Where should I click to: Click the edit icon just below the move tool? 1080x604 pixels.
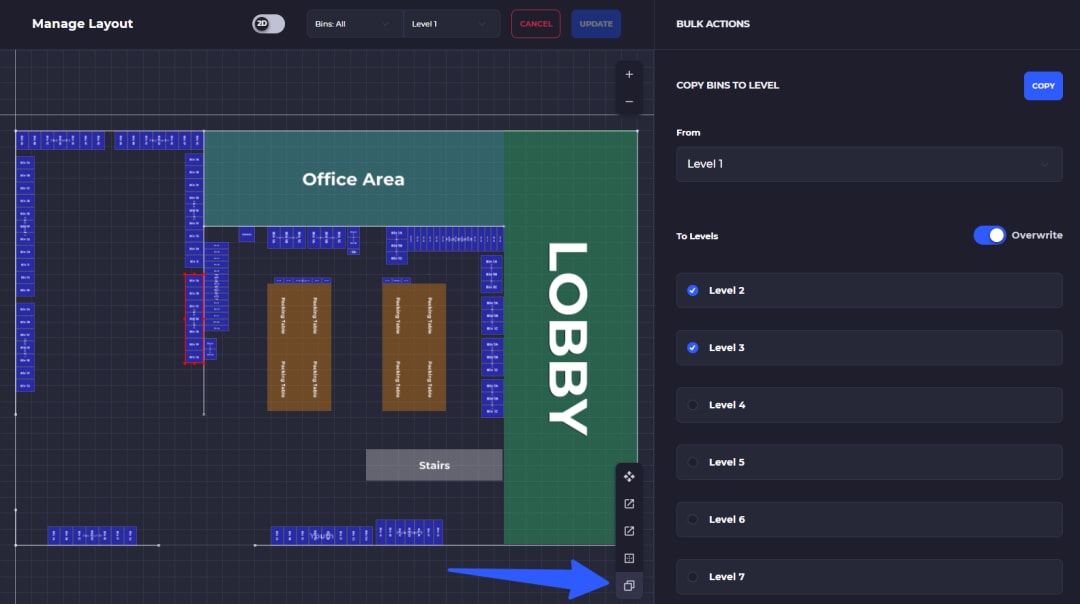[x=629, y=504]
